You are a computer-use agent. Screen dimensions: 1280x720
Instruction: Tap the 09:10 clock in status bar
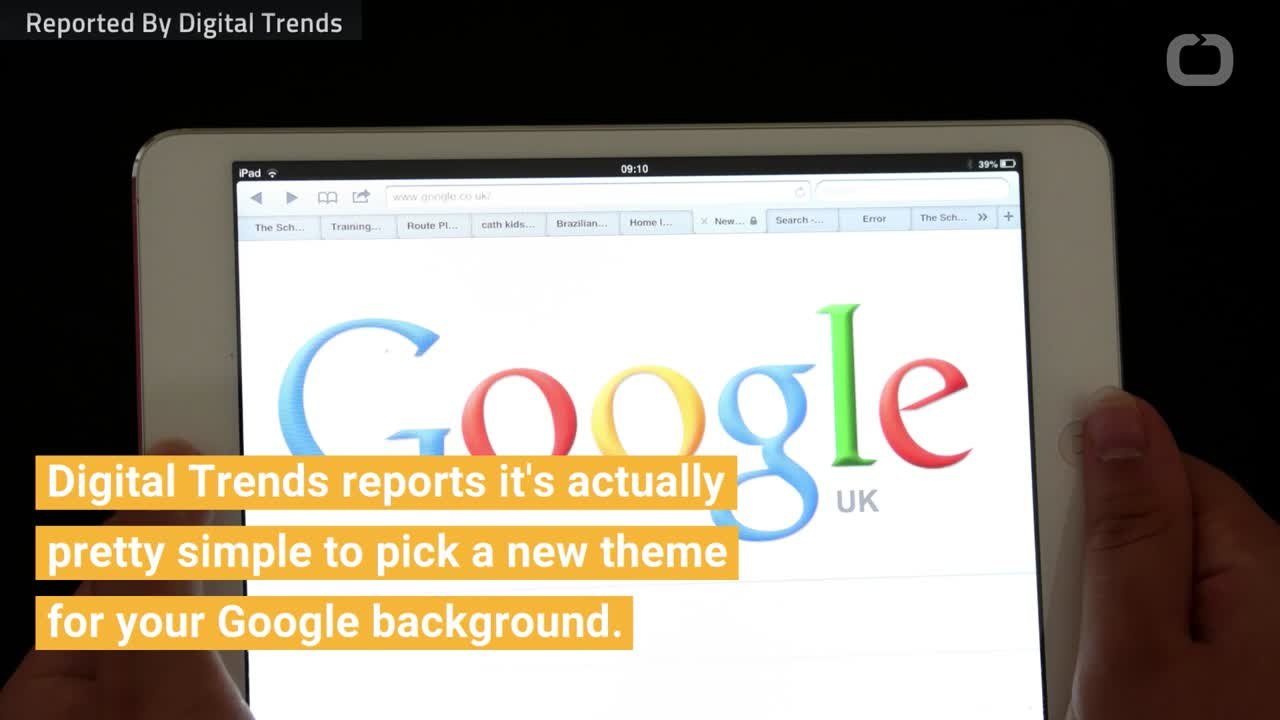[x=634, y=169]
